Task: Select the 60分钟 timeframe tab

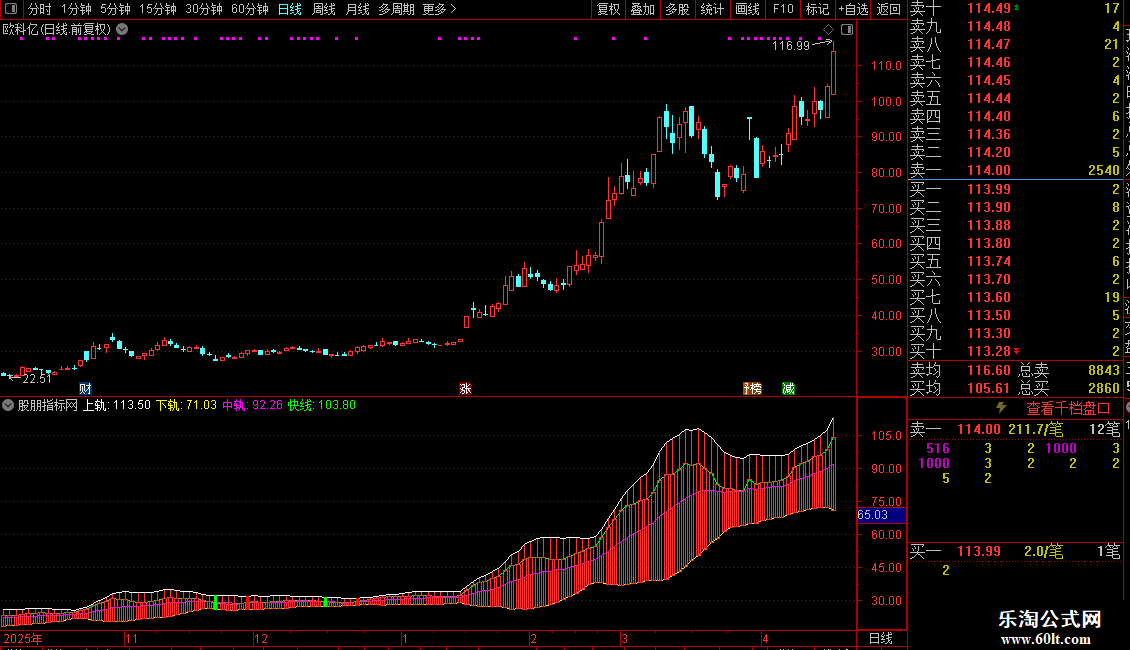Action: (x=249, y=9)
